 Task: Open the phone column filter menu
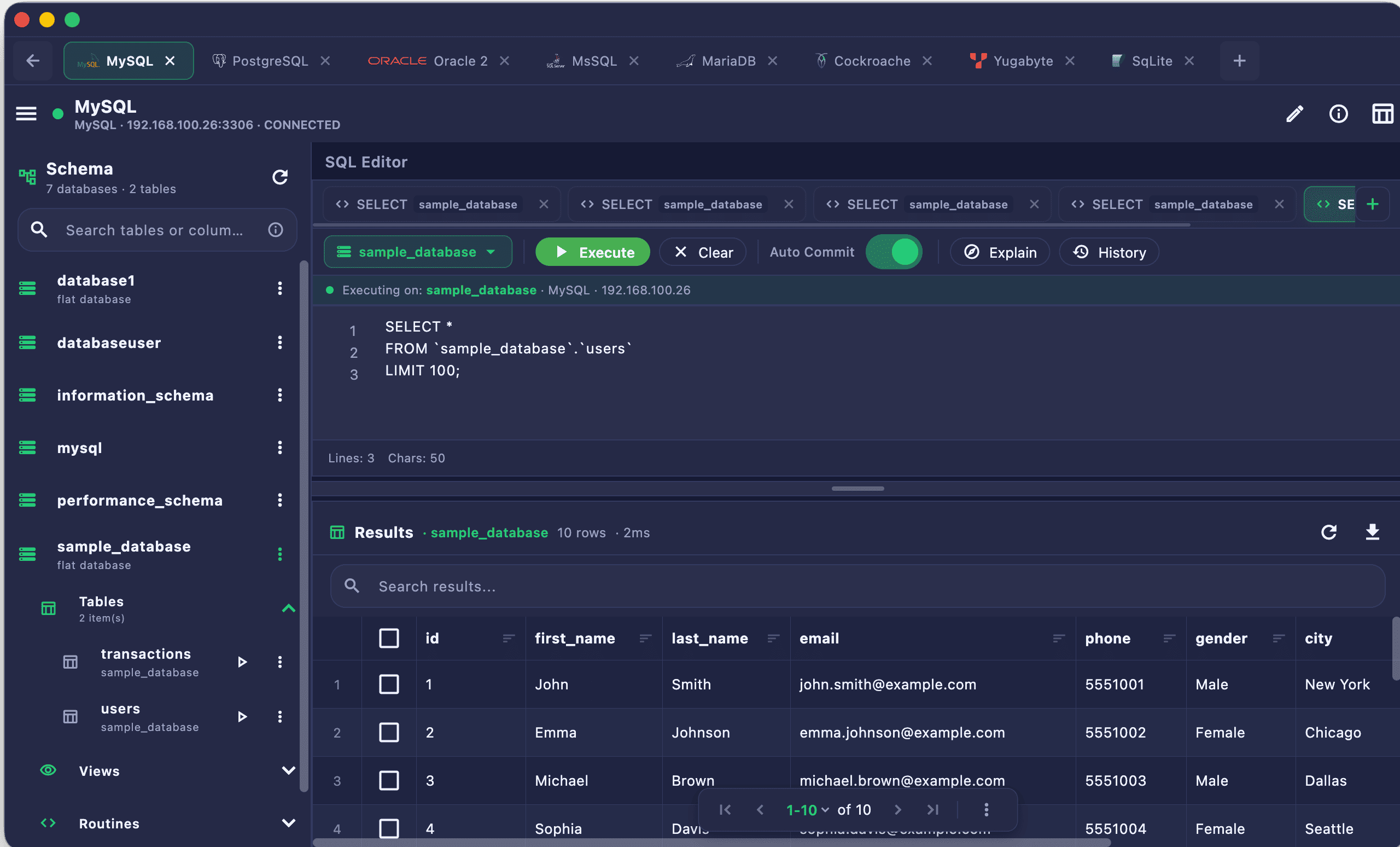tap(1169, 639)
